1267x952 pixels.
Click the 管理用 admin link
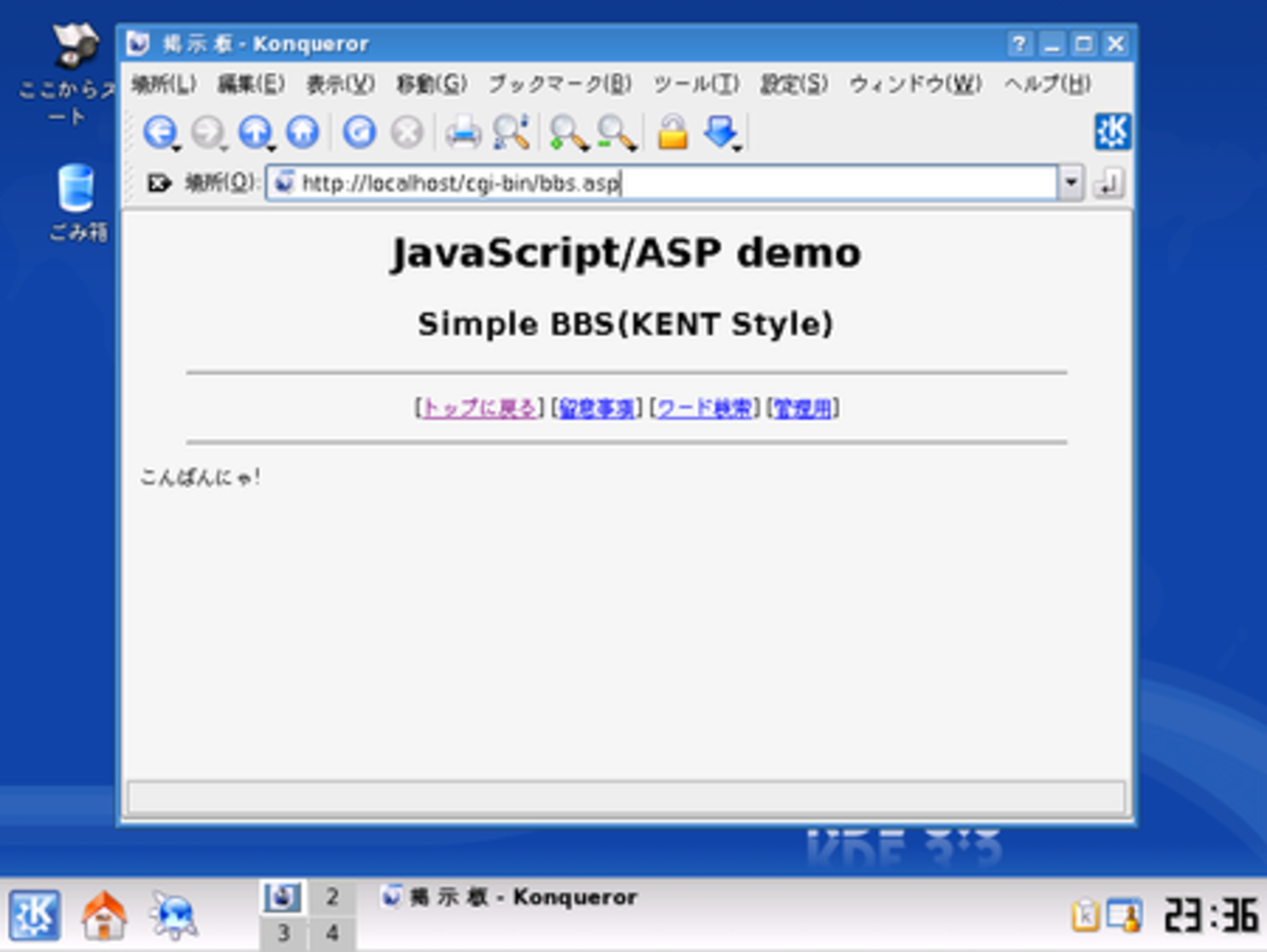click(802, 408)
